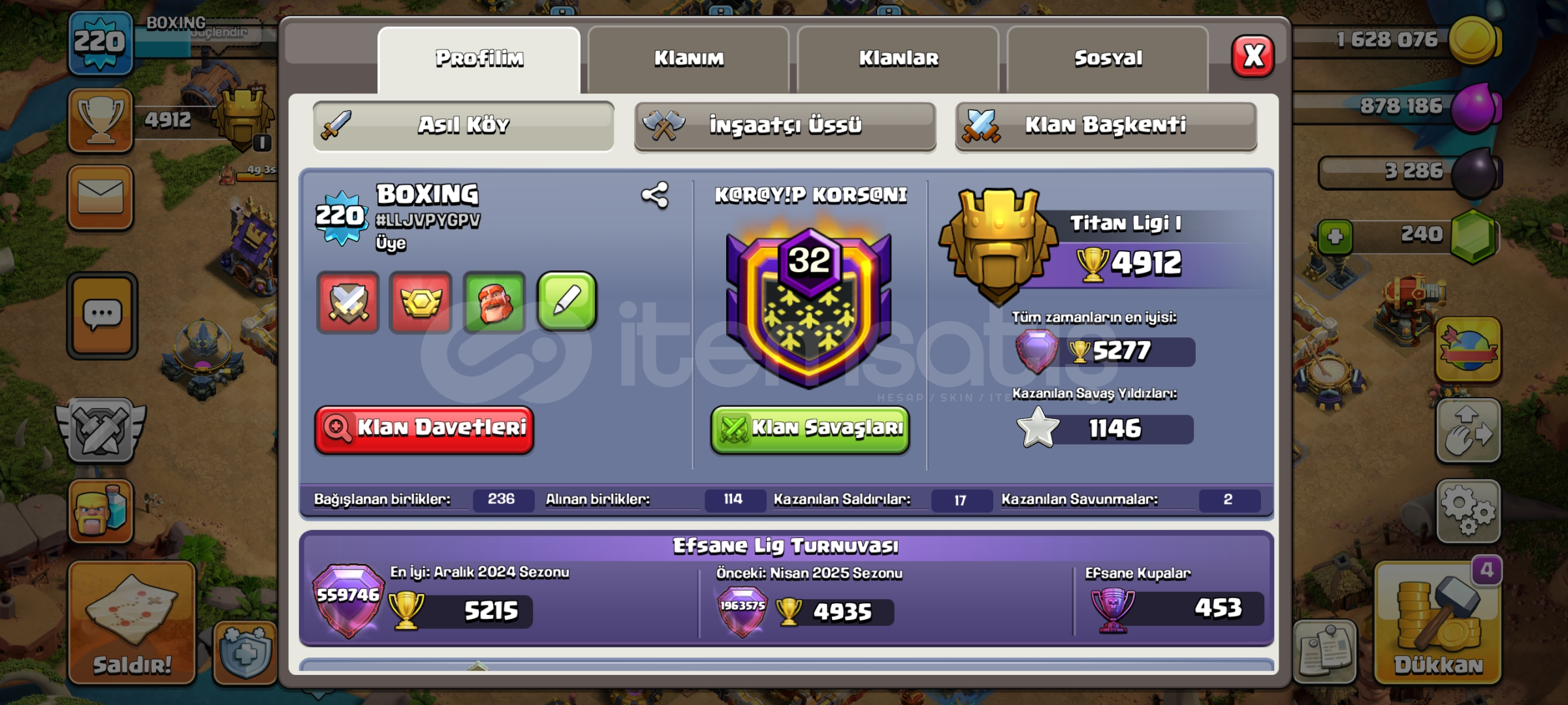Click the Klan Davetleri button
This screenshot has width=1568, height=705.
(424, 429)
